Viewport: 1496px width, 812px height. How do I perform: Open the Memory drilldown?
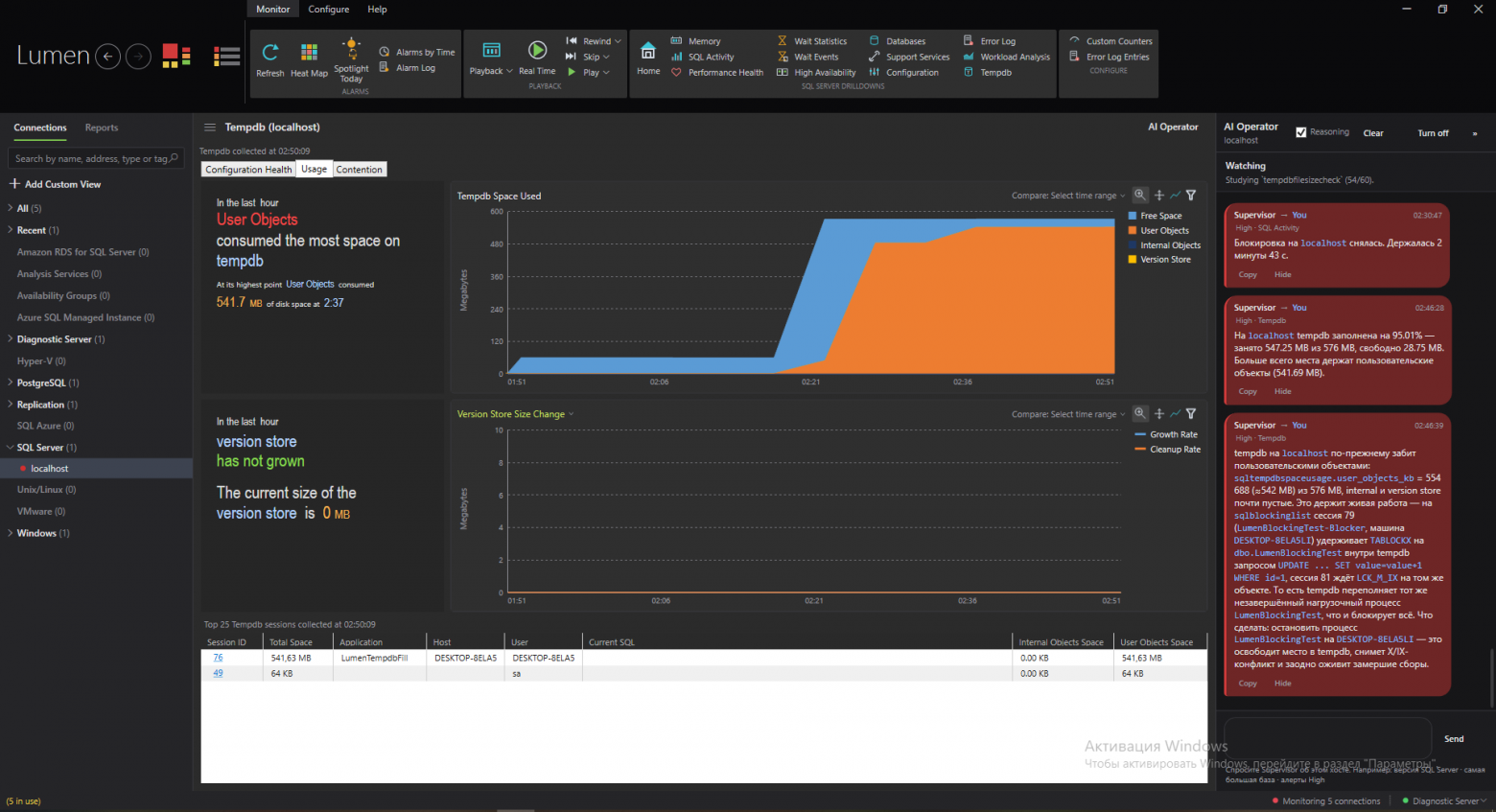pyautogui.click(x=695, y=41)
